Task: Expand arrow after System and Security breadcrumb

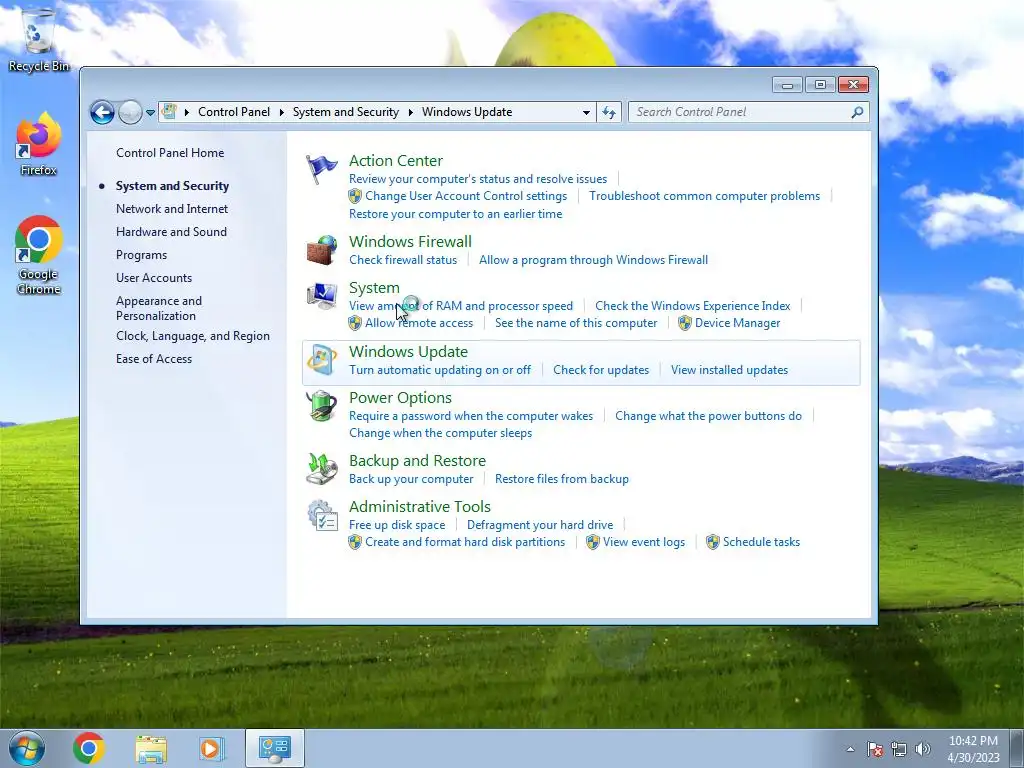Action: click(411, 112)
